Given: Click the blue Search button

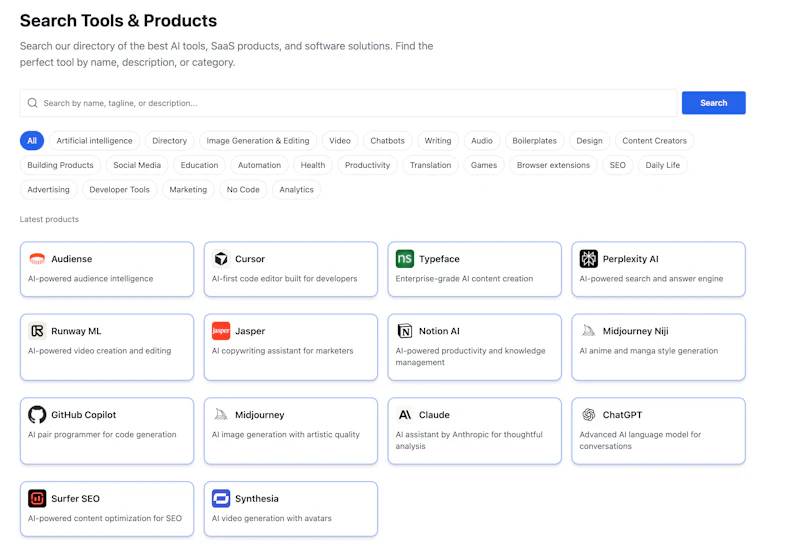Looking at the screenshot, I should pos(713,103).
